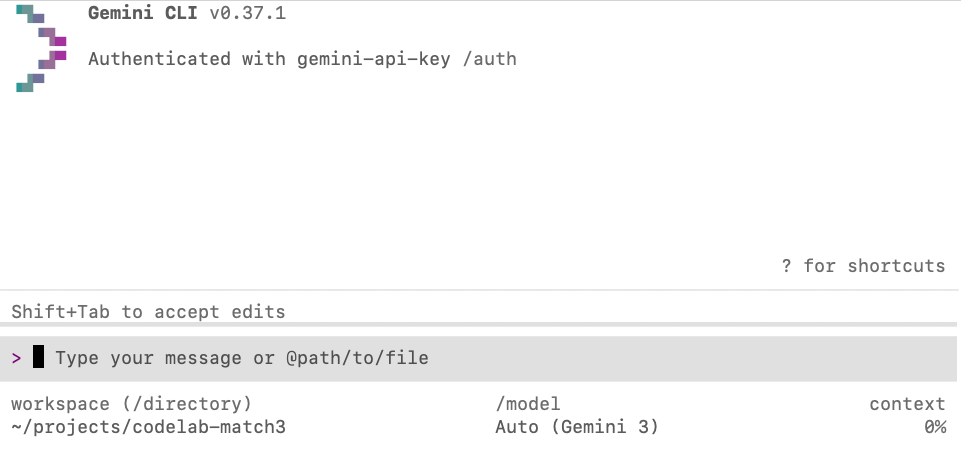Click the 0% context usage indicator
This screenshot has height=465, width=961.
click(x=934, y=427)
